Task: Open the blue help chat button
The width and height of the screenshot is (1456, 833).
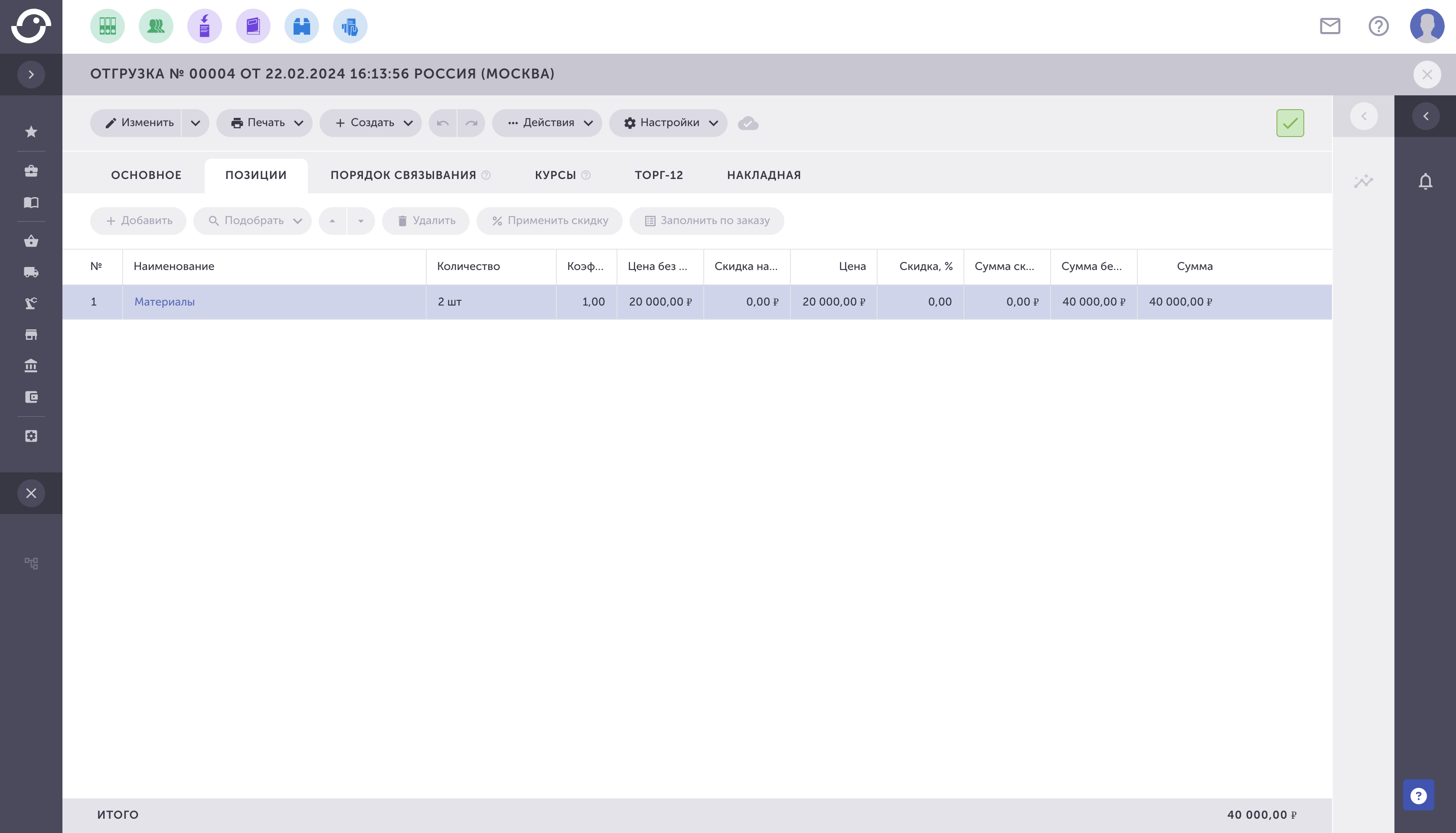Action: pyautogui.click(x=1418, y=795)
